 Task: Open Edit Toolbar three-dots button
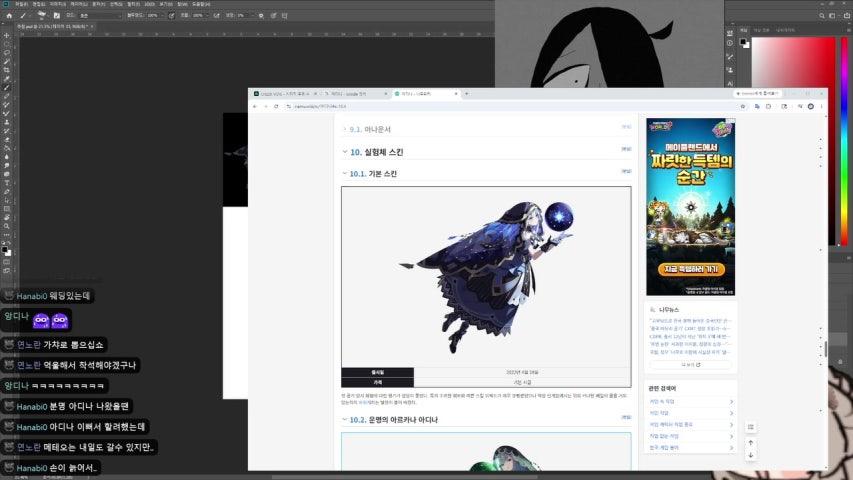click(7, 235)
